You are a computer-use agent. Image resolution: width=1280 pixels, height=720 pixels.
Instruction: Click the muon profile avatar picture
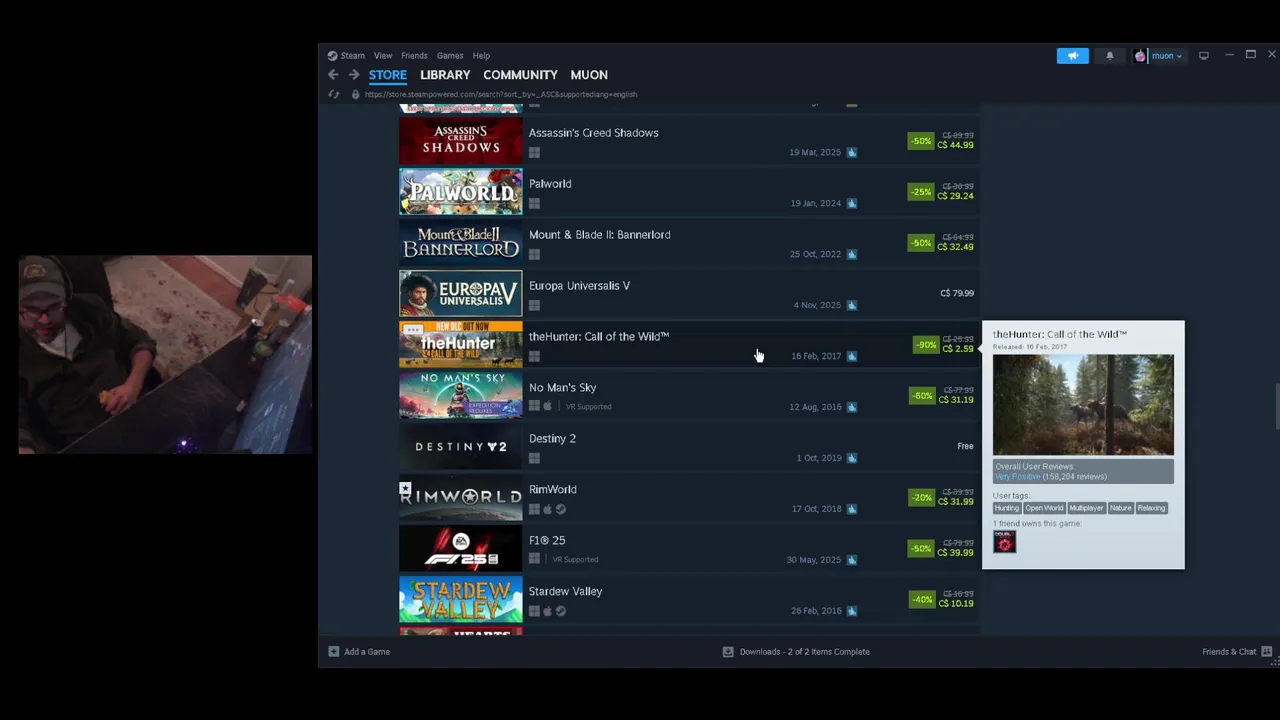pyautogui.click(x=1140, y=56)
